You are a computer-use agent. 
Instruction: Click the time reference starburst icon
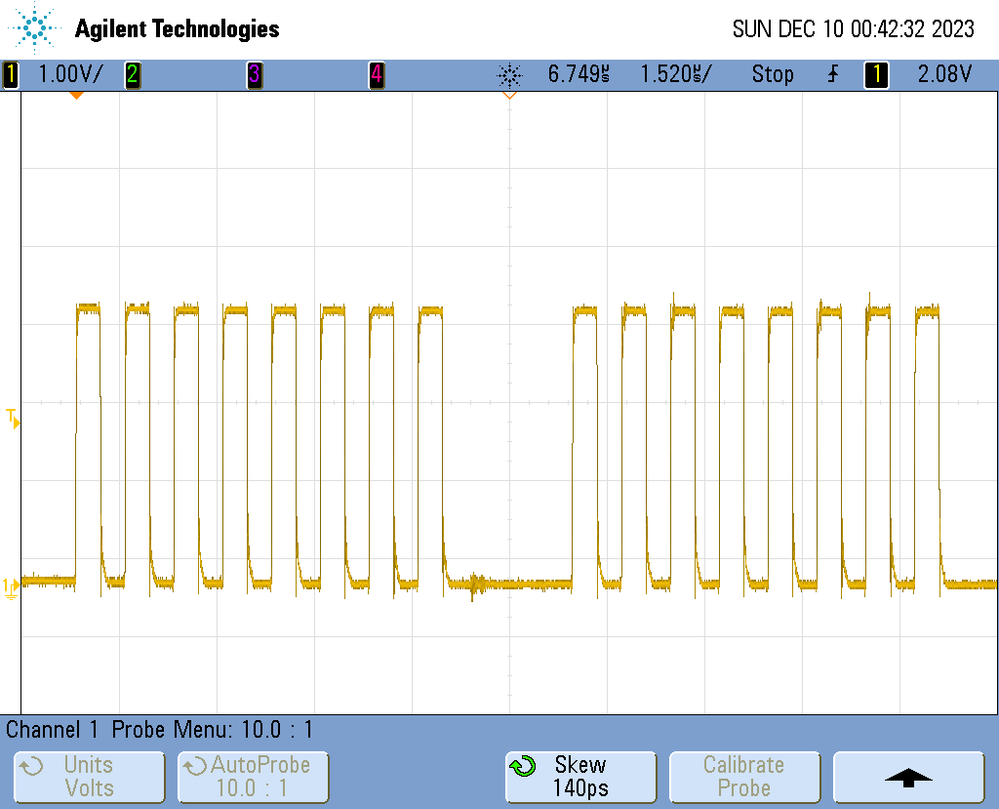point(509,75)
